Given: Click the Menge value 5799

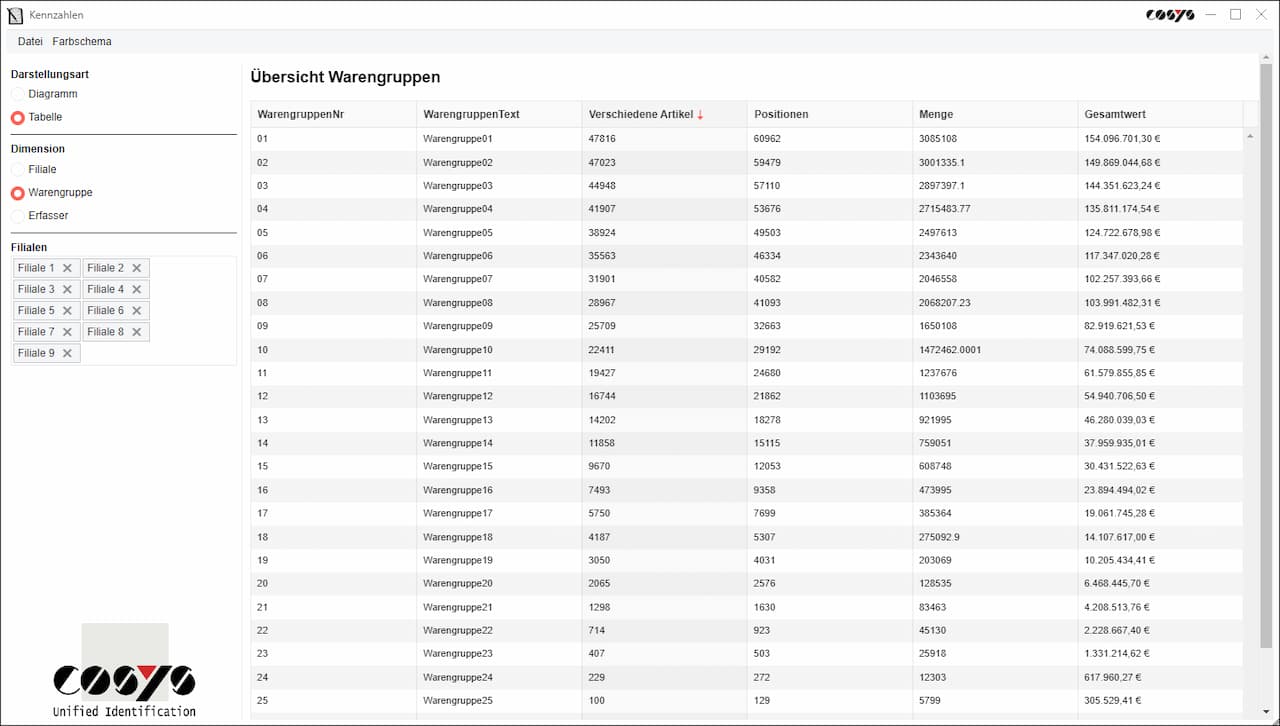Looking at the screenshot, I should (930, 701).
